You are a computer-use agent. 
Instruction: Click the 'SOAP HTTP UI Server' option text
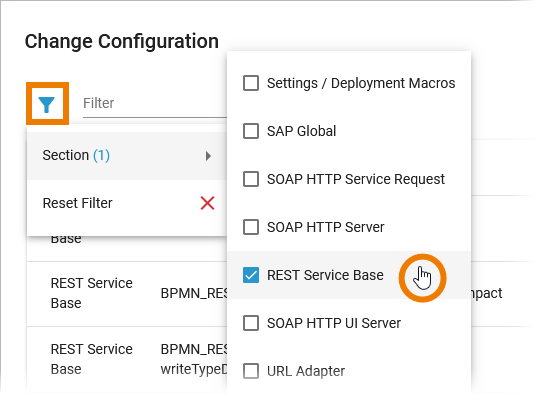click(334, 323)
